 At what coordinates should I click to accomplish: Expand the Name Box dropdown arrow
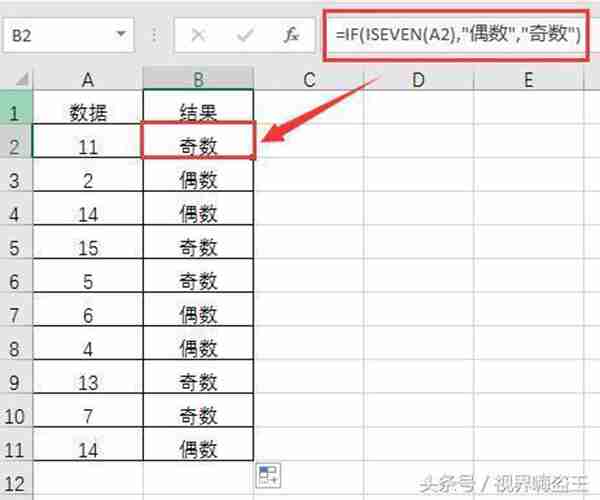tap(121, 34)
